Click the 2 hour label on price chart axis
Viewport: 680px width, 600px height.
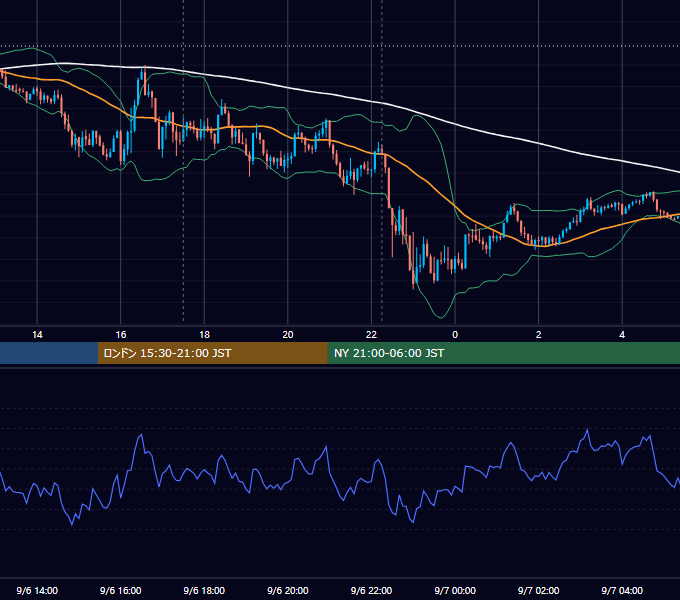(x=539, y=335)
